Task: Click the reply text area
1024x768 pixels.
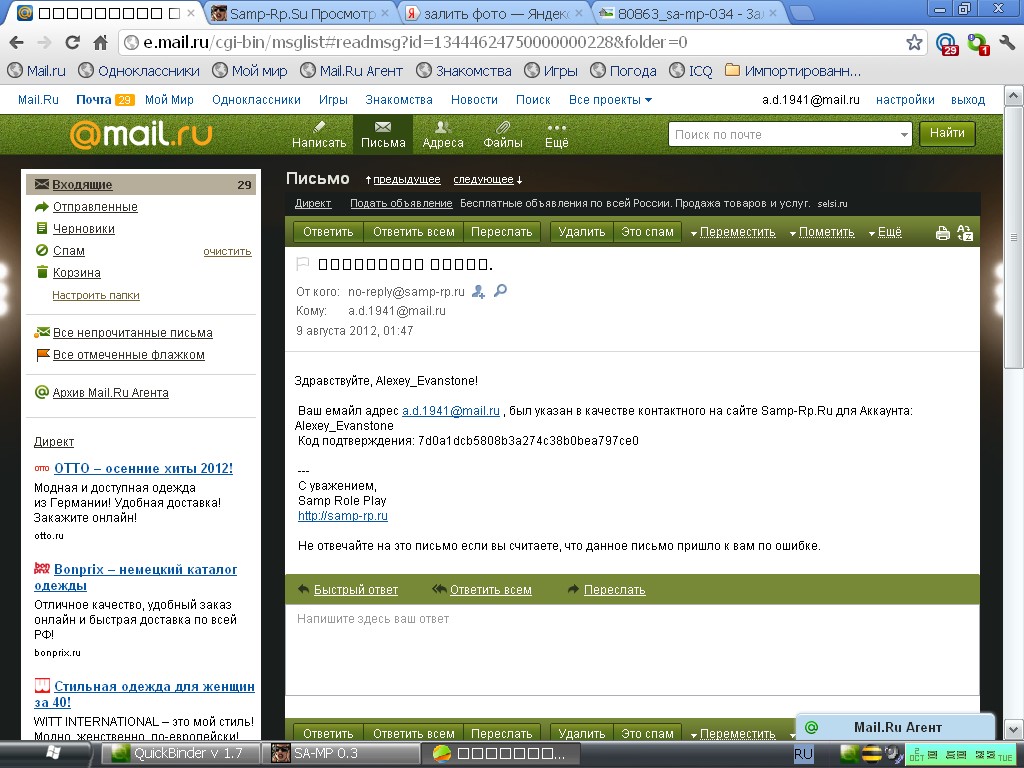Action: 632,649
